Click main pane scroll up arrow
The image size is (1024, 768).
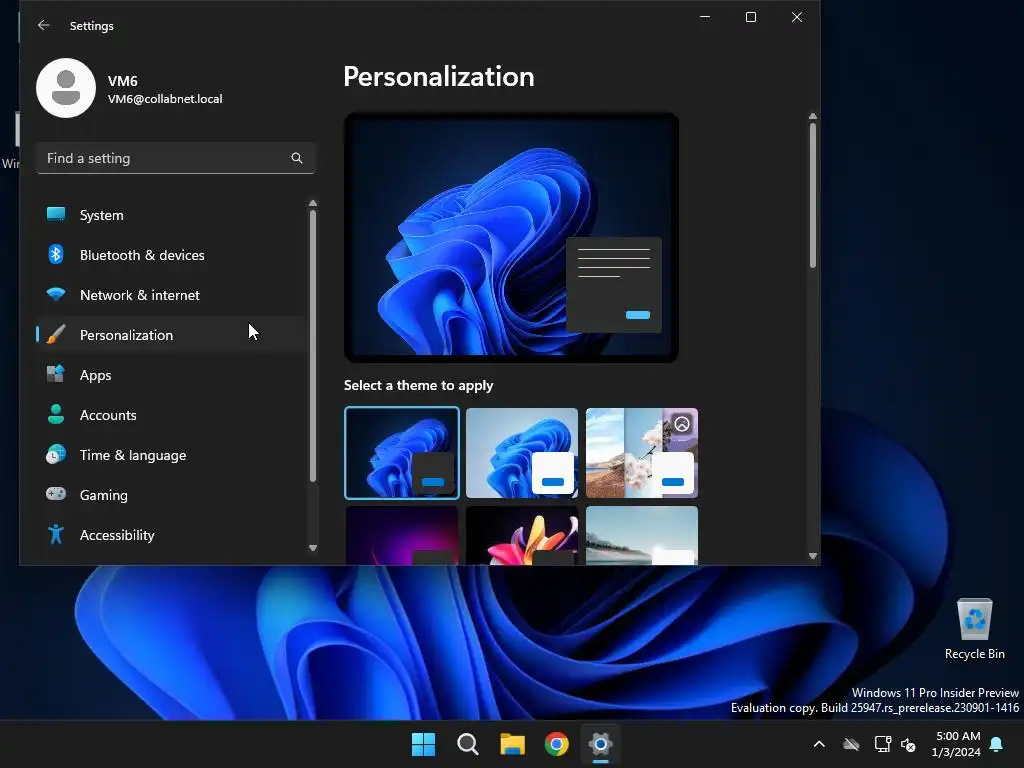(x=813, y=116)
